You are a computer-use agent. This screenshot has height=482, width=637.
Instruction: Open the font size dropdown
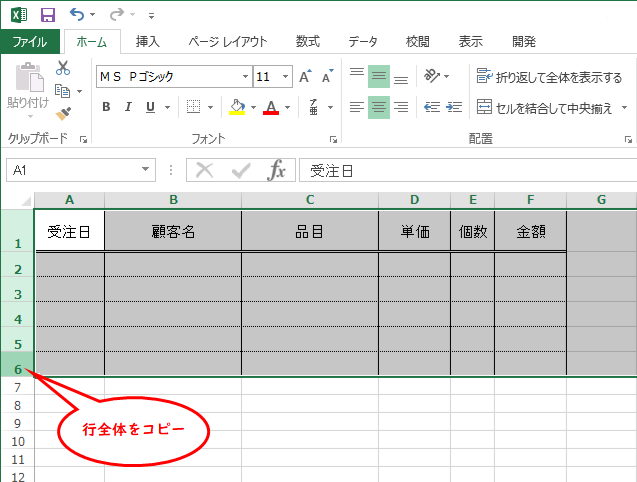tap(287, 76)
